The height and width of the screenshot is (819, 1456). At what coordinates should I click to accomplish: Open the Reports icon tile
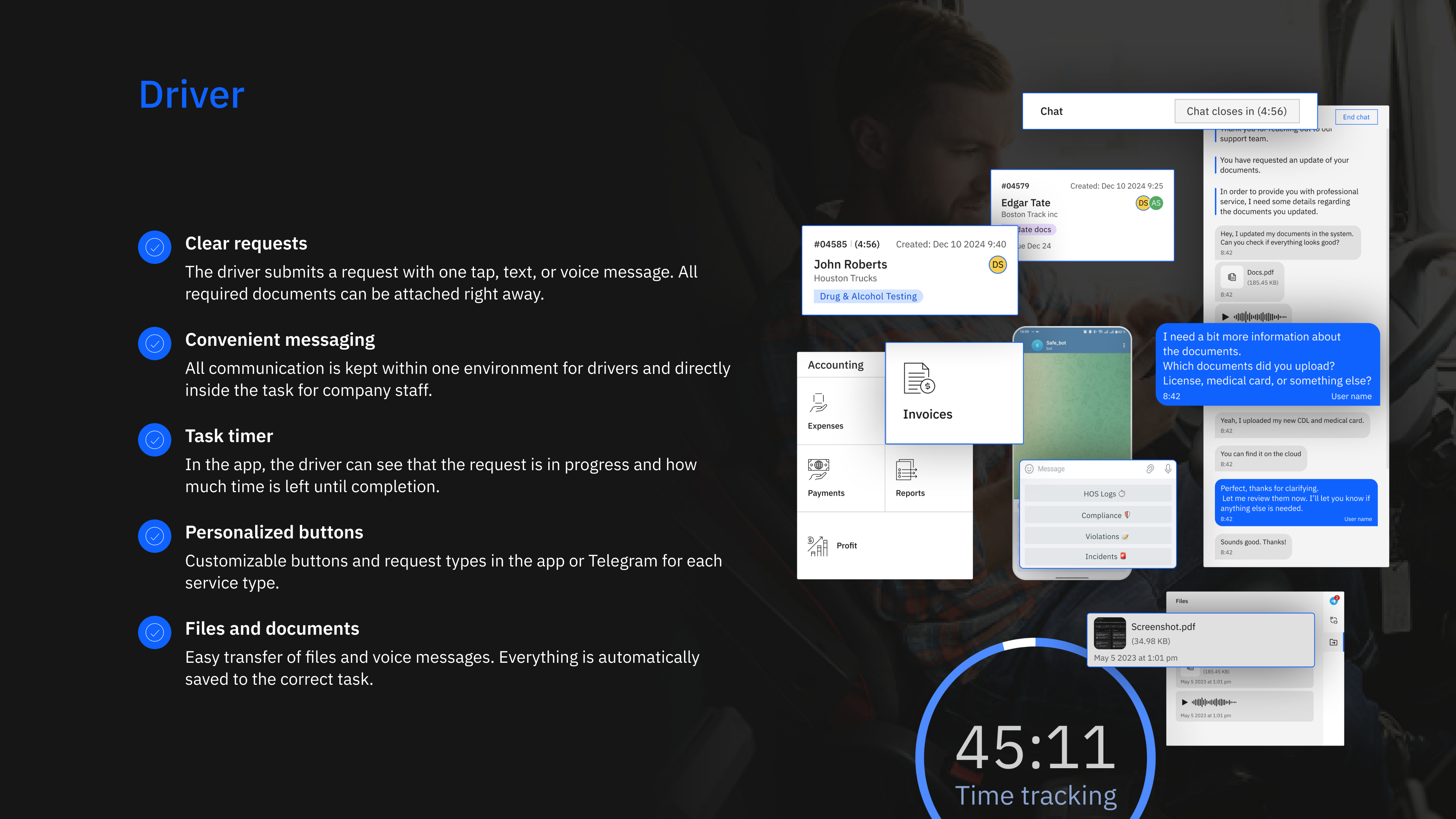point(906,469)
